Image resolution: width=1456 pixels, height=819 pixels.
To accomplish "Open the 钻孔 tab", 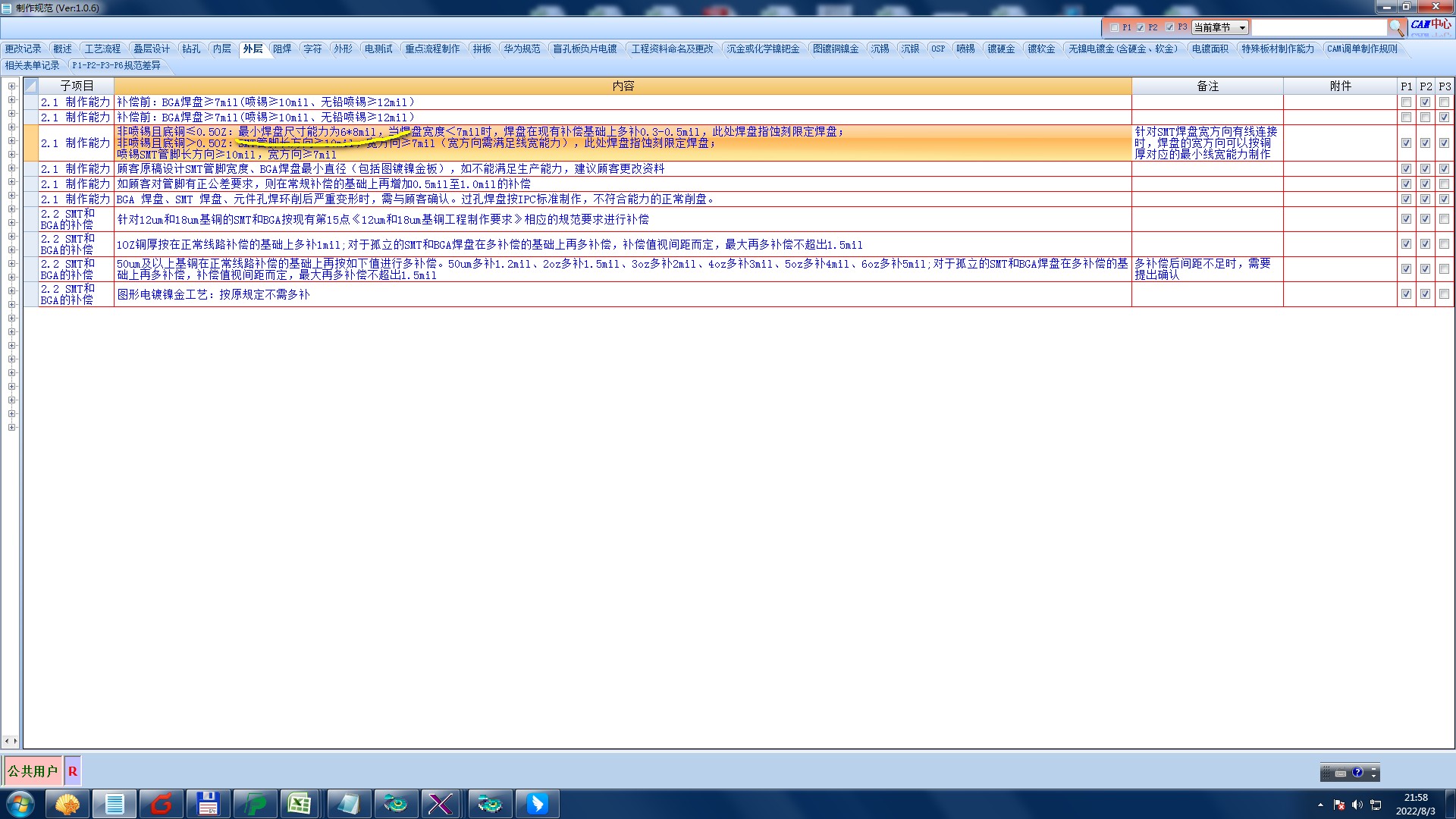I will (x=191, y=49).
